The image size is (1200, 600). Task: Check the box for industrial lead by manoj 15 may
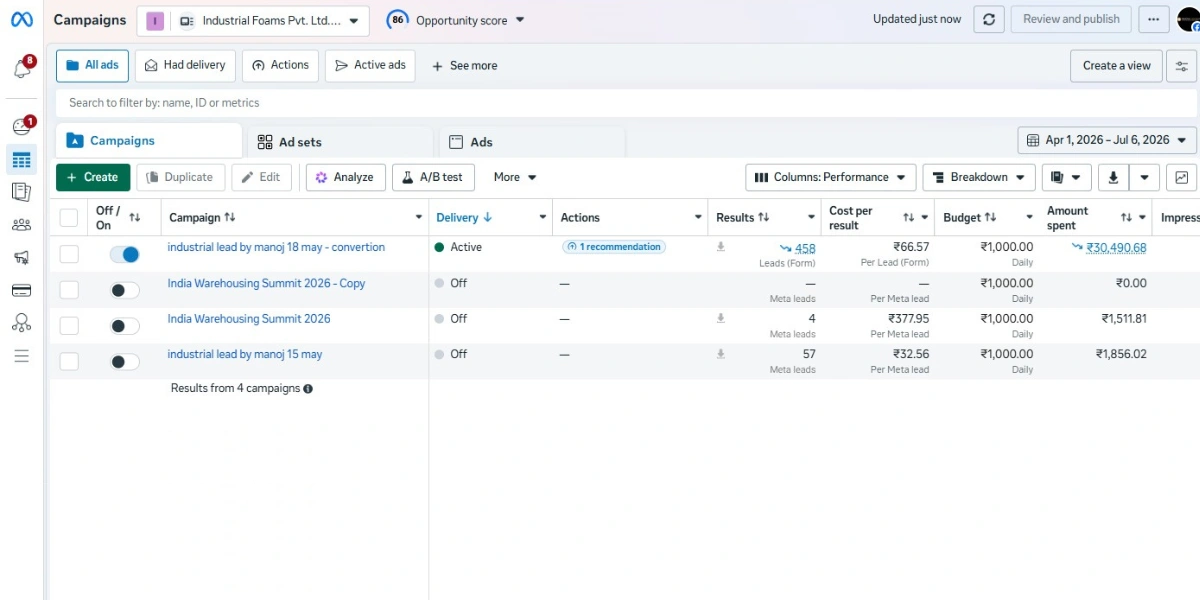(x=69, y=361)
